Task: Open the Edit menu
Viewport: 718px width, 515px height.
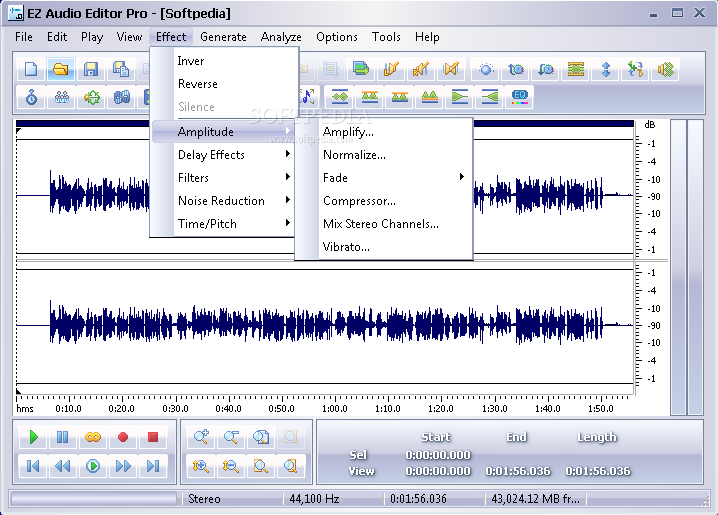Action: tap(57, 37)
